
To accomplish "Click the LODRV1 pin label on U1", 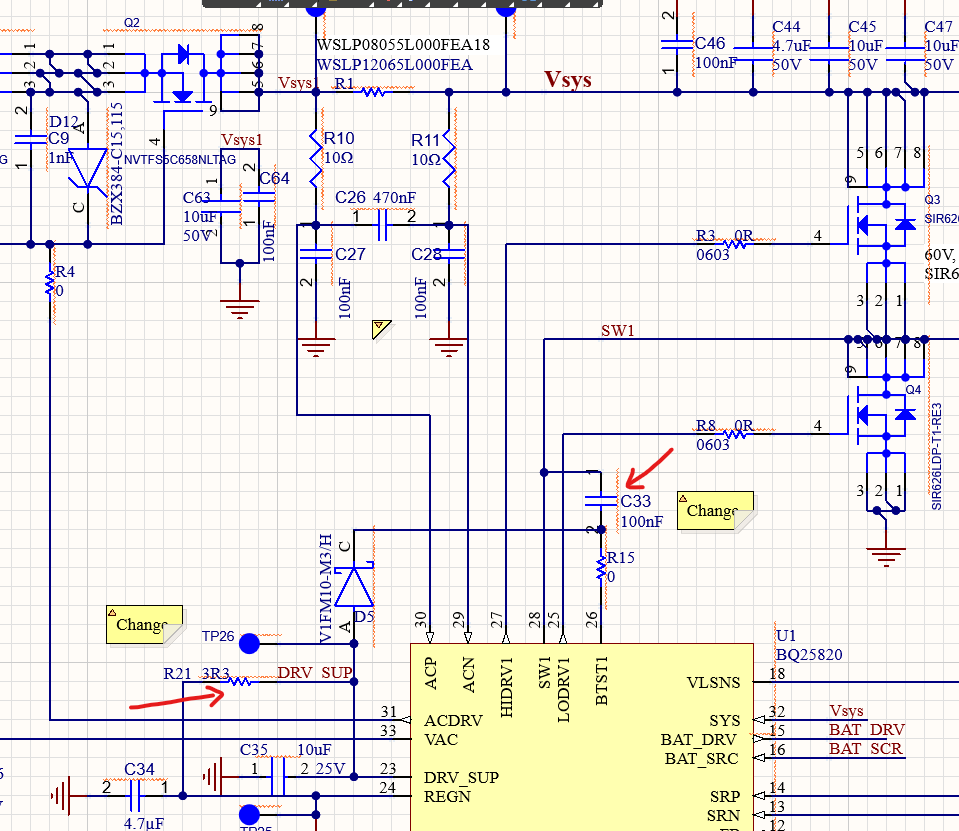I will pos(563,689).
